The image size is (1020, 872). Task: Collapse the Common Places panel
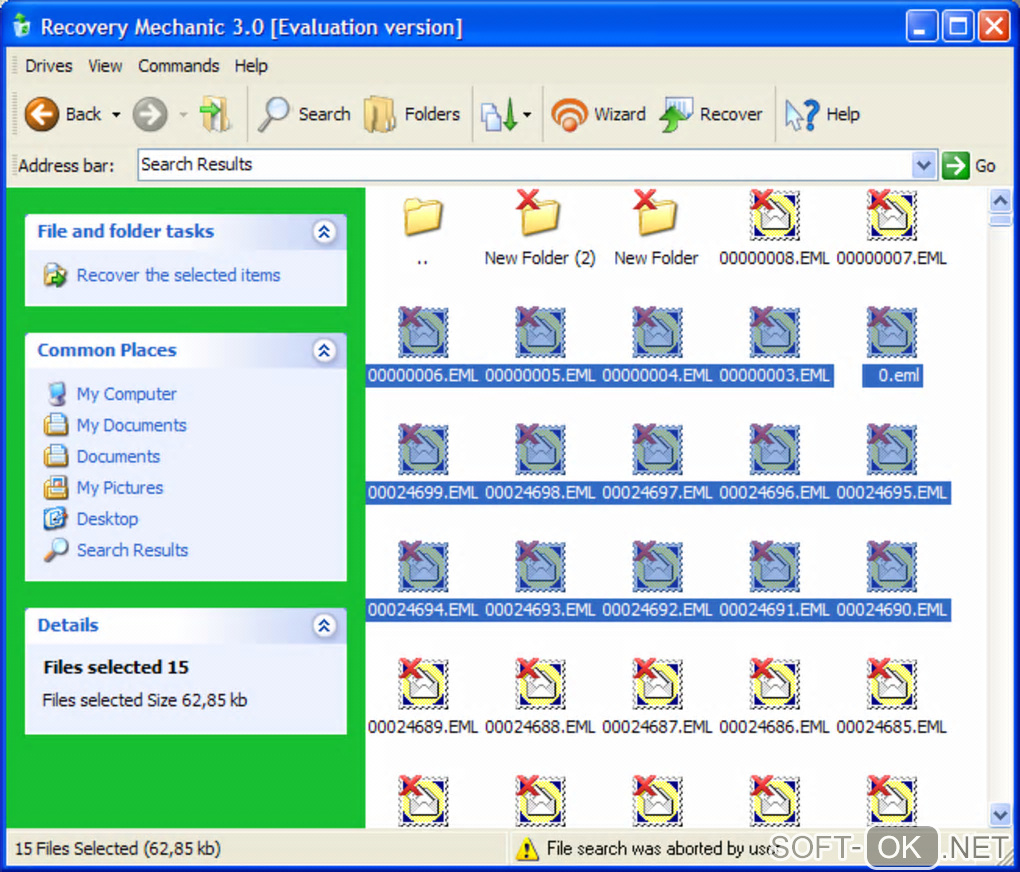click(x=324, y=351)
